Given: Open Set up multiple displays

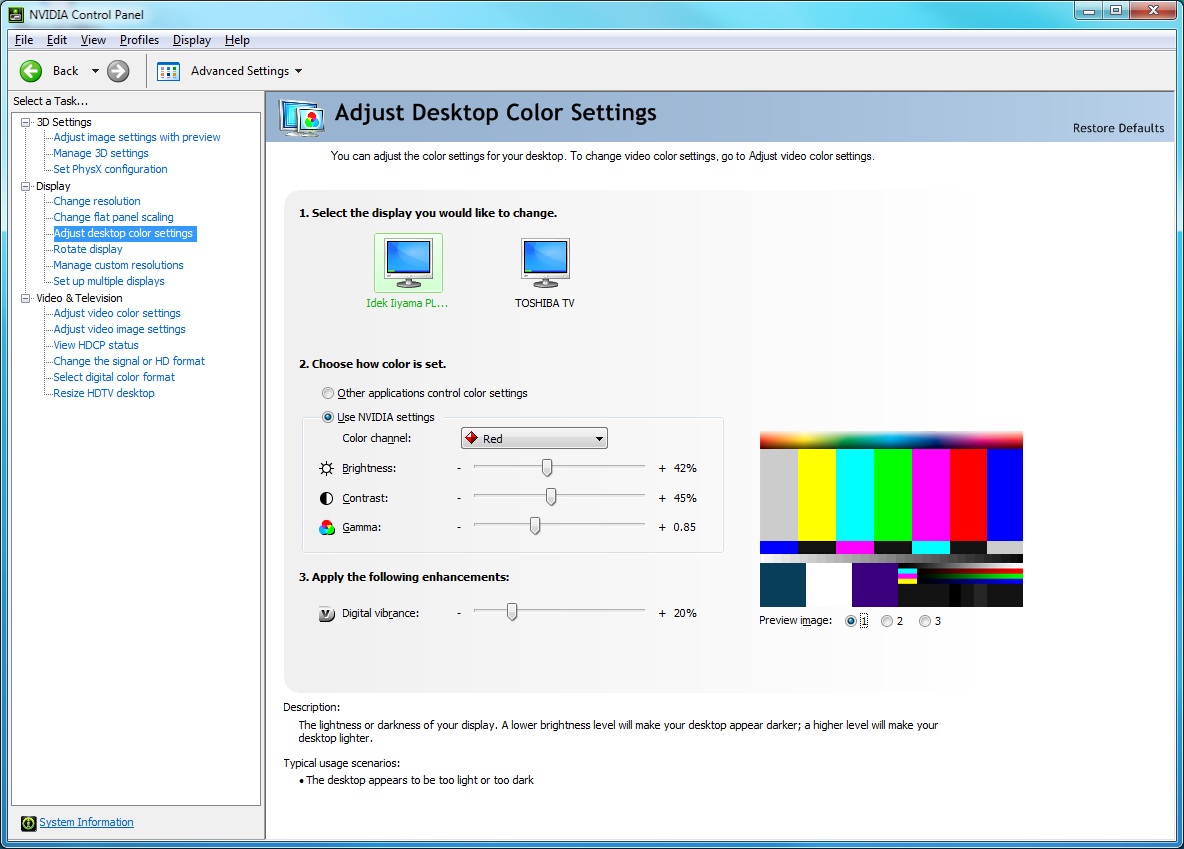Looking at the screenshot, I should click(109, 281).
